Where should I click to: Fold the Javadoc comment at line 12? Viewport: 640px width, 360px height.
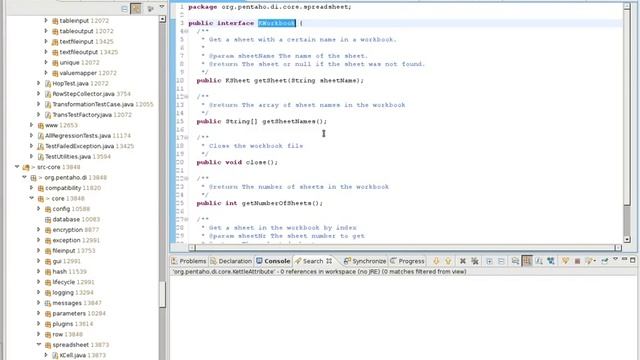[x=187, y=97]
